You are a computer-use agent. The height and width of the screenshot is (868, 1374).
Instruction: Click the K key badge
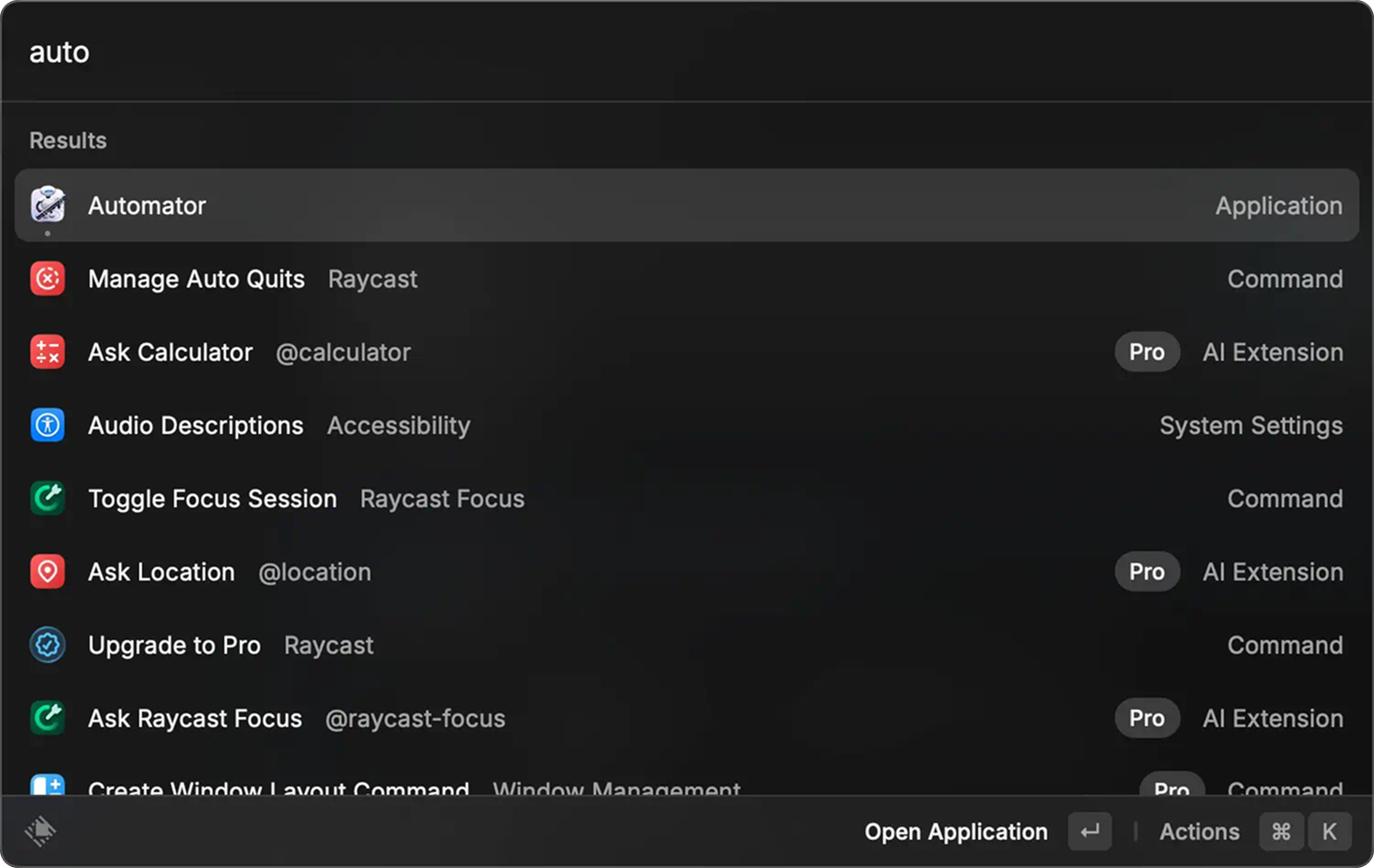[x=1329, y=831]
